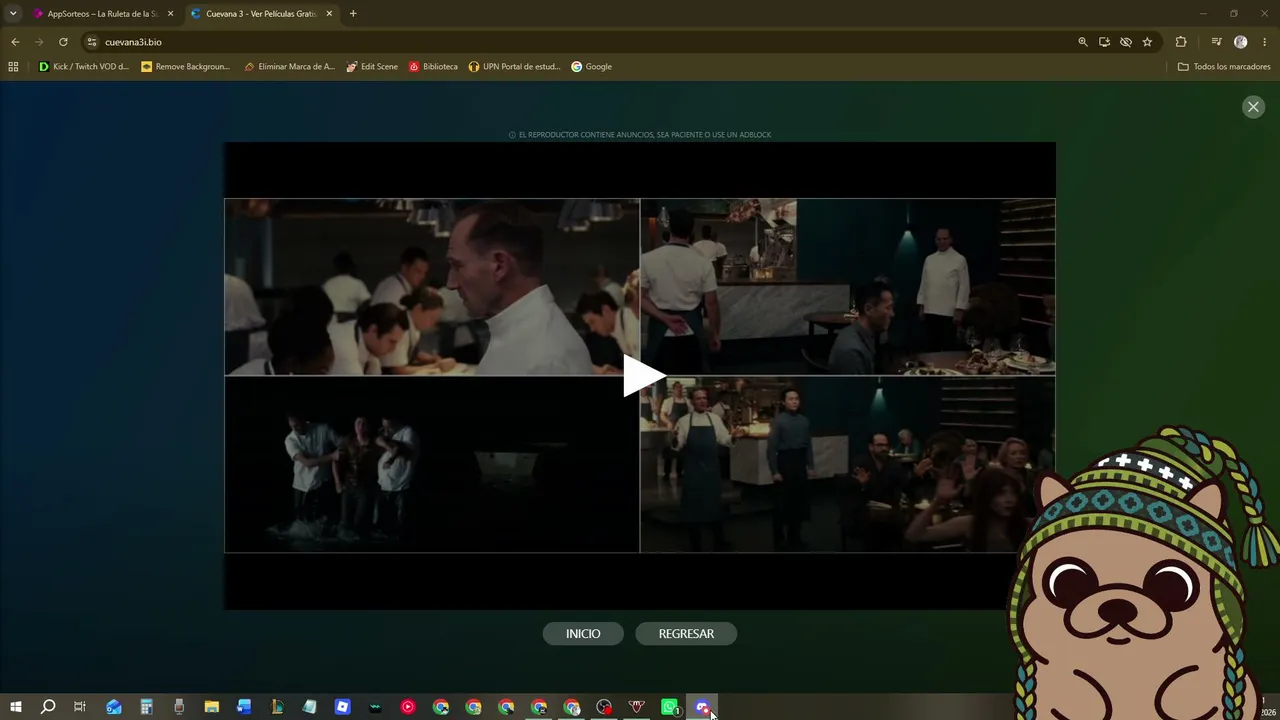Click the REGRESAR button
This screenshot has width=1280, height=720.
point(686,634)
